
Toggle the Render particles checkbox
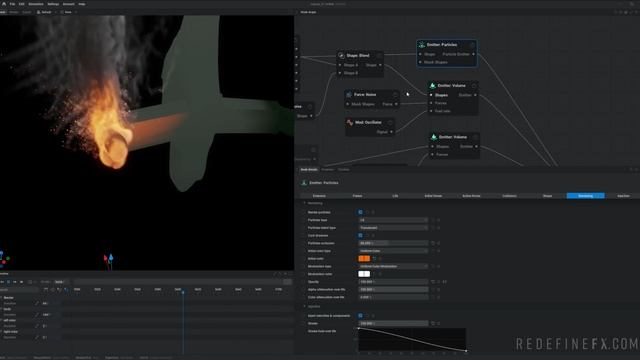click(360, 212)
